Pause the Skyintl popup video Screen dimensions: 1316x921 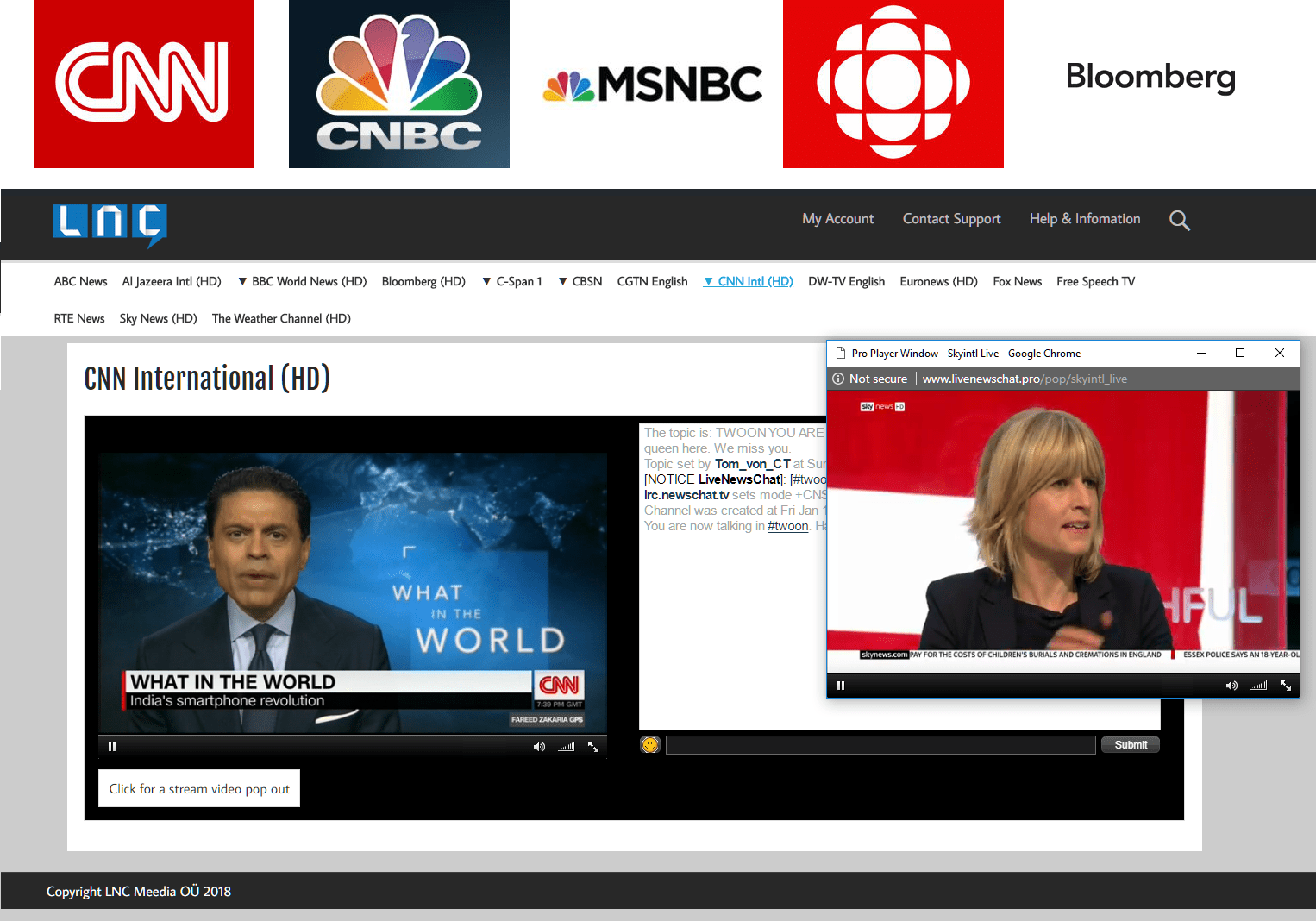[x=841, y=686]
